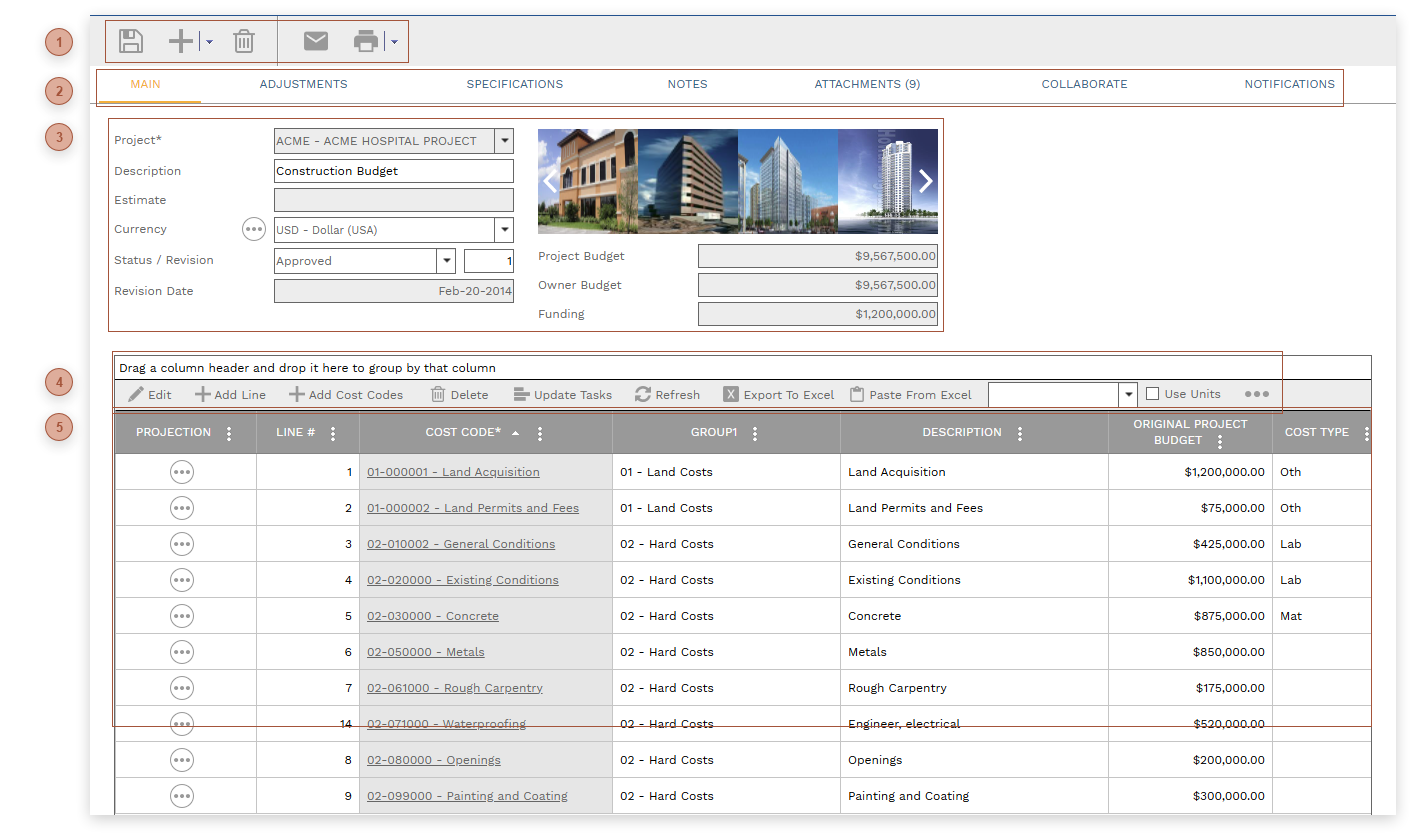Click the plus icon to add new record
Screen dimensions: 1415x838
[181, 41]
